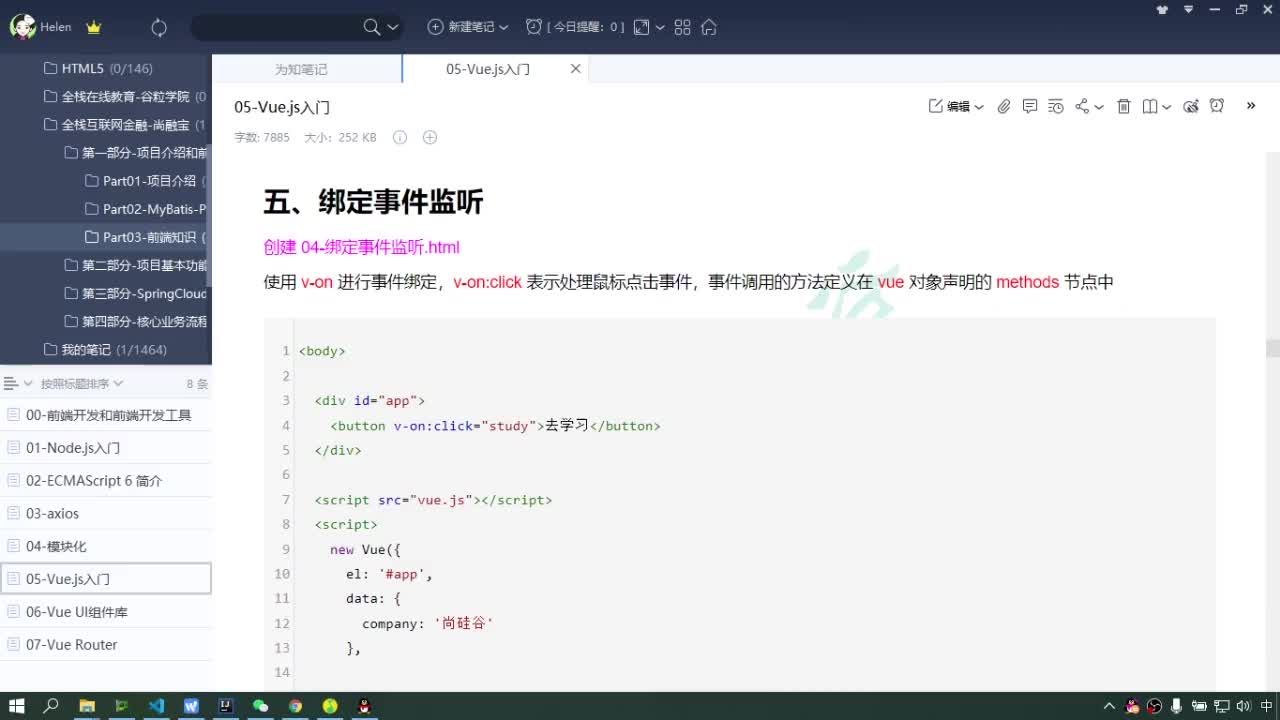
Task: Expand more toolbar items double chevron
Action: tap(1250, 105)
